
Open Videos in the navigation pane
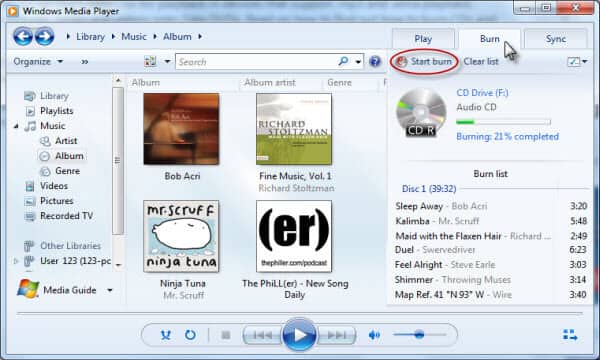click(x=54, y=186)
